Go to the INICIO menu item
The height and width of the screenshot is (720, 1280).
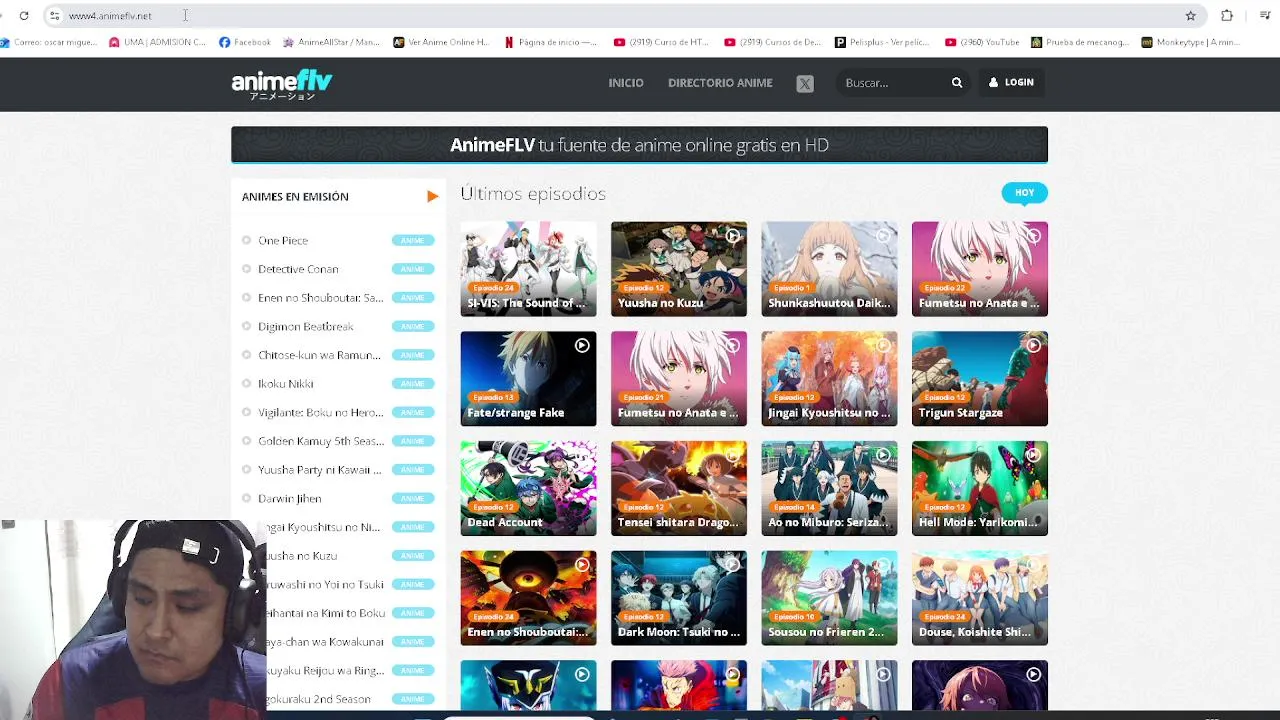point(626,83)
